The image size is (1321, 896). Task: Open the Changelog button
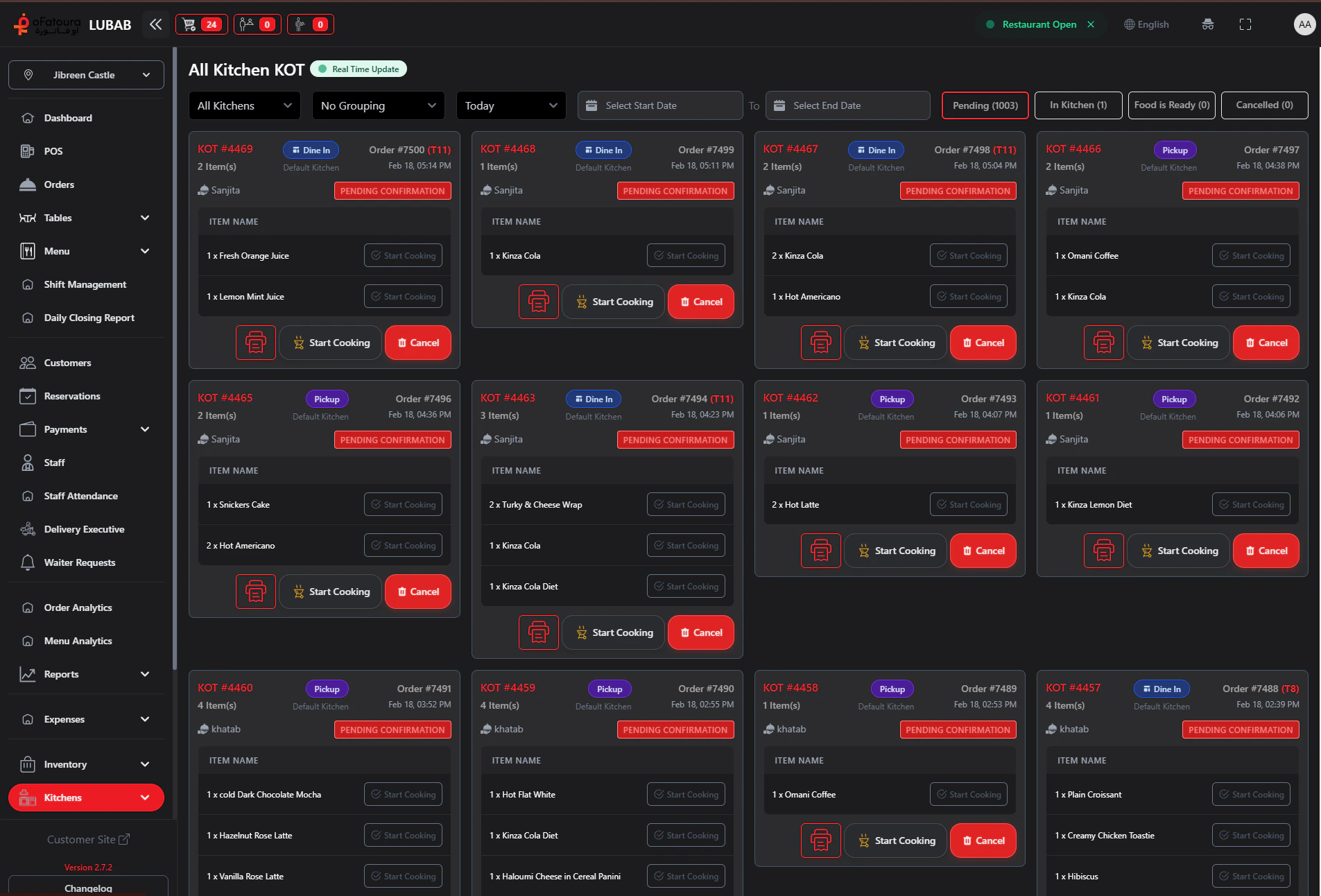tap(88, 886)
